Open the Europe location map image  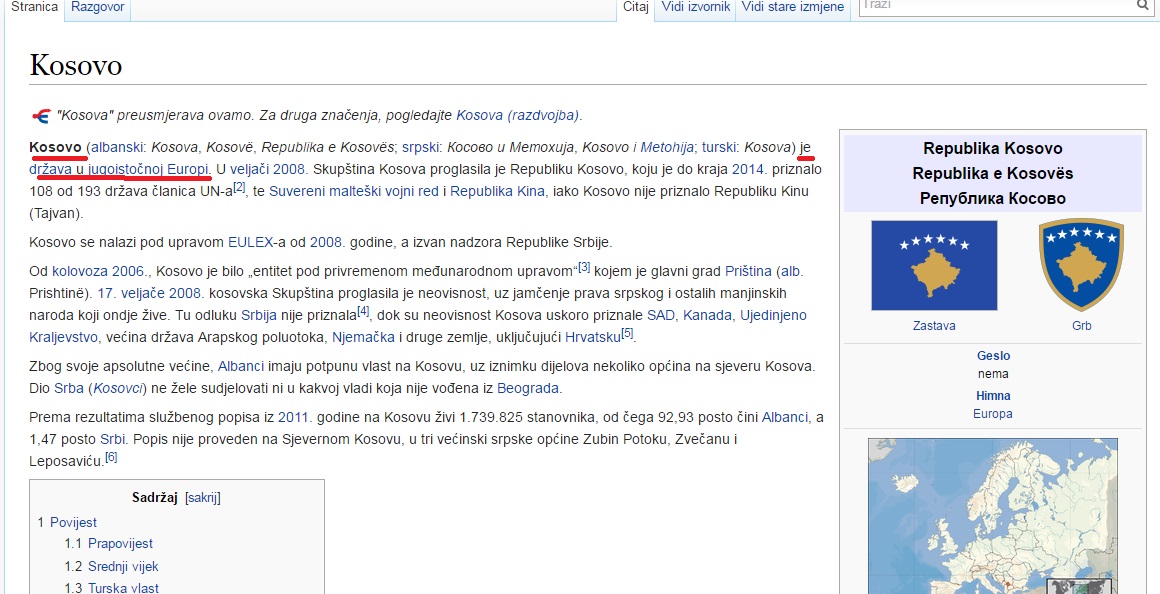click(993, 516)
